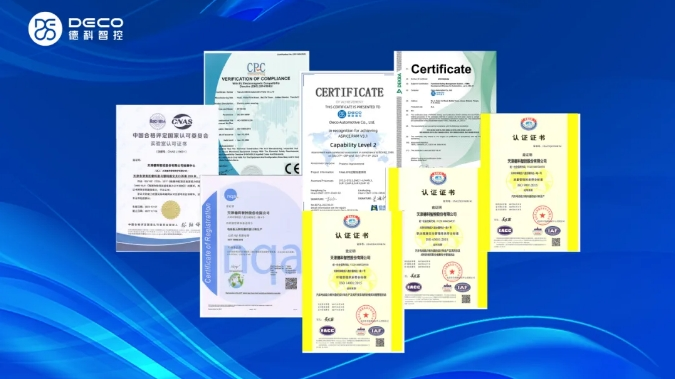Open the DEKRA Certificate document
Screen dimensions: 675x379
click(445, 109)
